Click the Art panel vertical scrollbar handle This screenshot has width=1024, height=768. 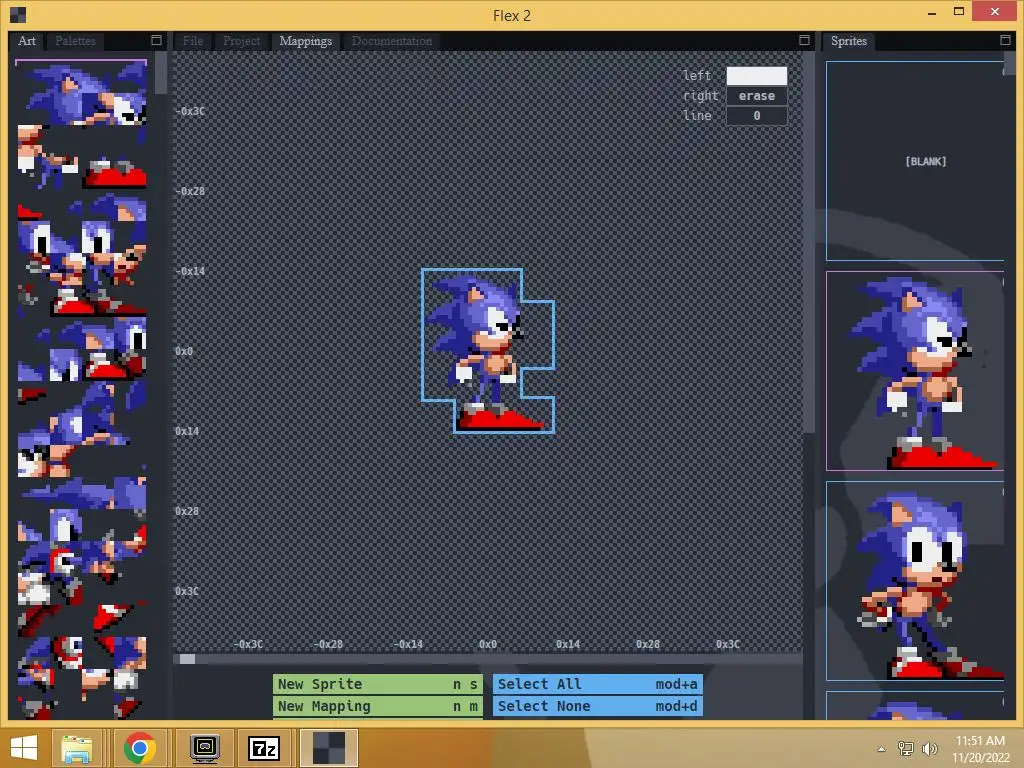[161, 73]
